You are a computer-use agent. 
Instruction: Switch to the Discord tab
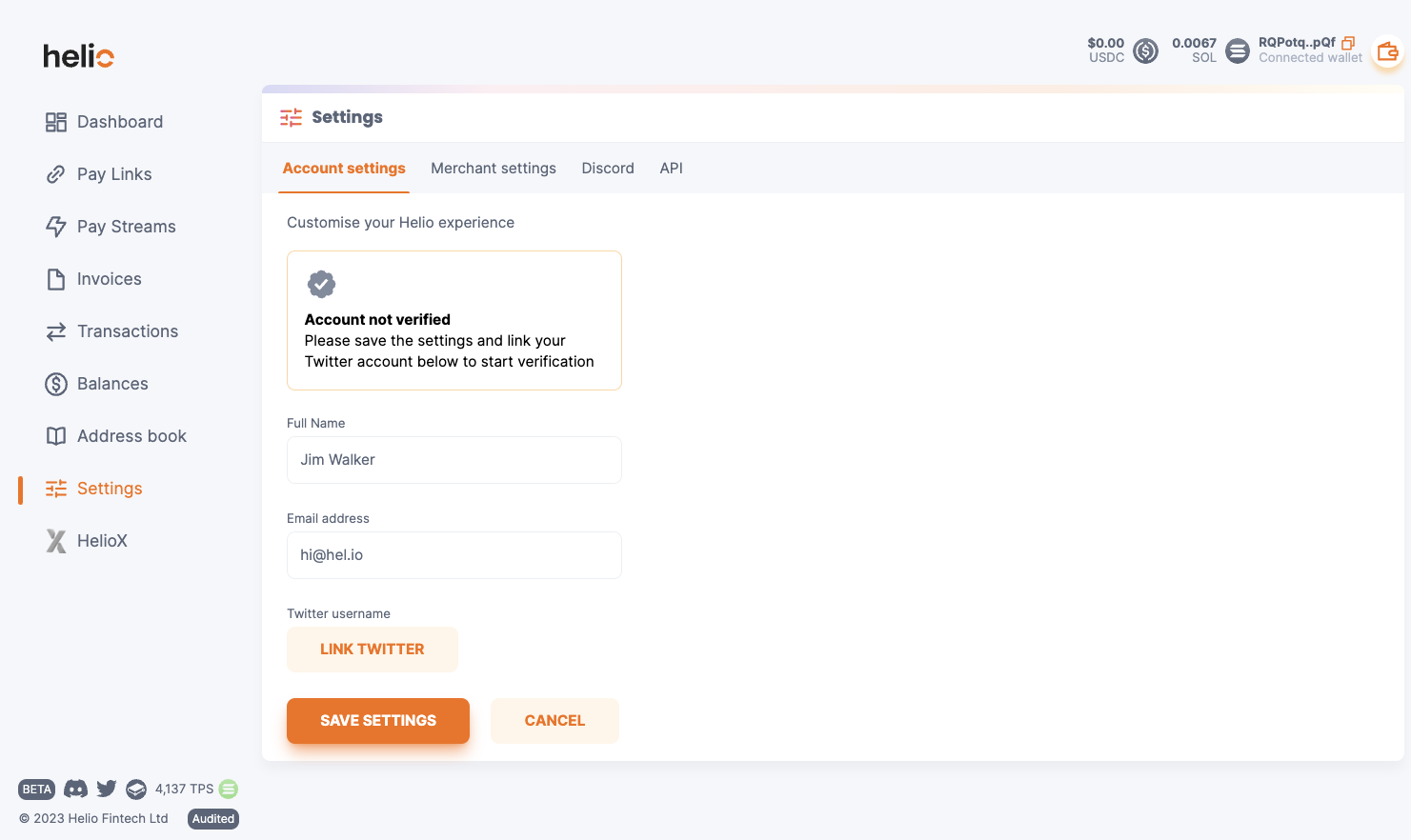608,169
